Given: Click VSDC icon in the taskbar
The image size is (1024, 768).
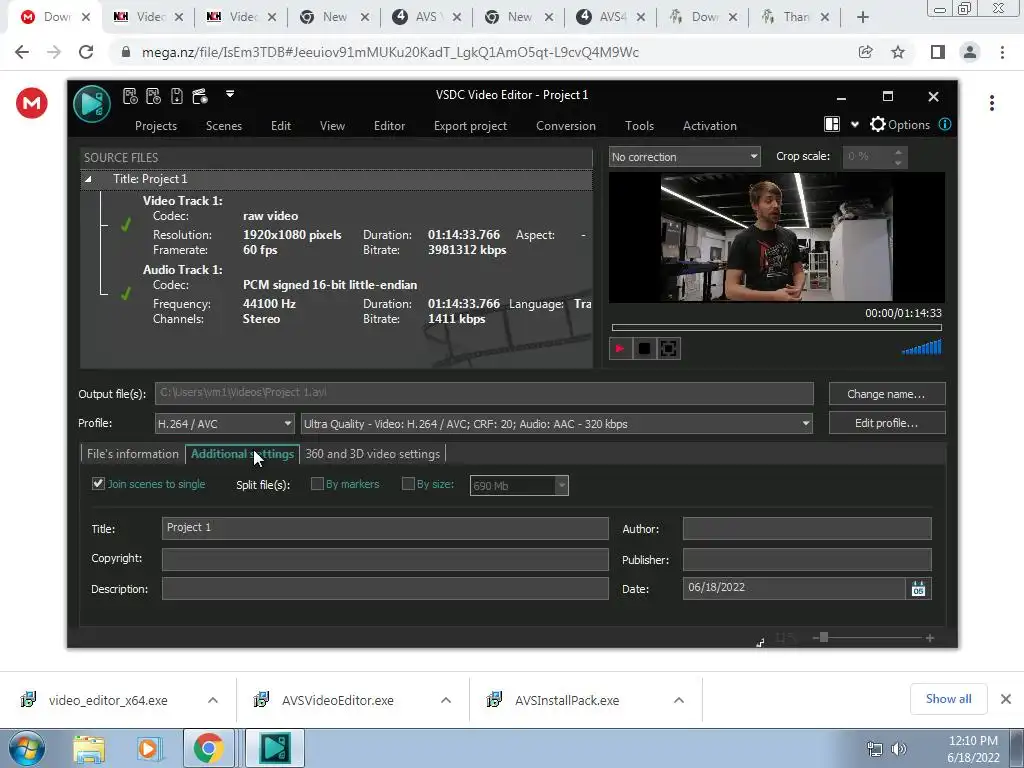Looking at the screenshot, I should coord(274,748).
